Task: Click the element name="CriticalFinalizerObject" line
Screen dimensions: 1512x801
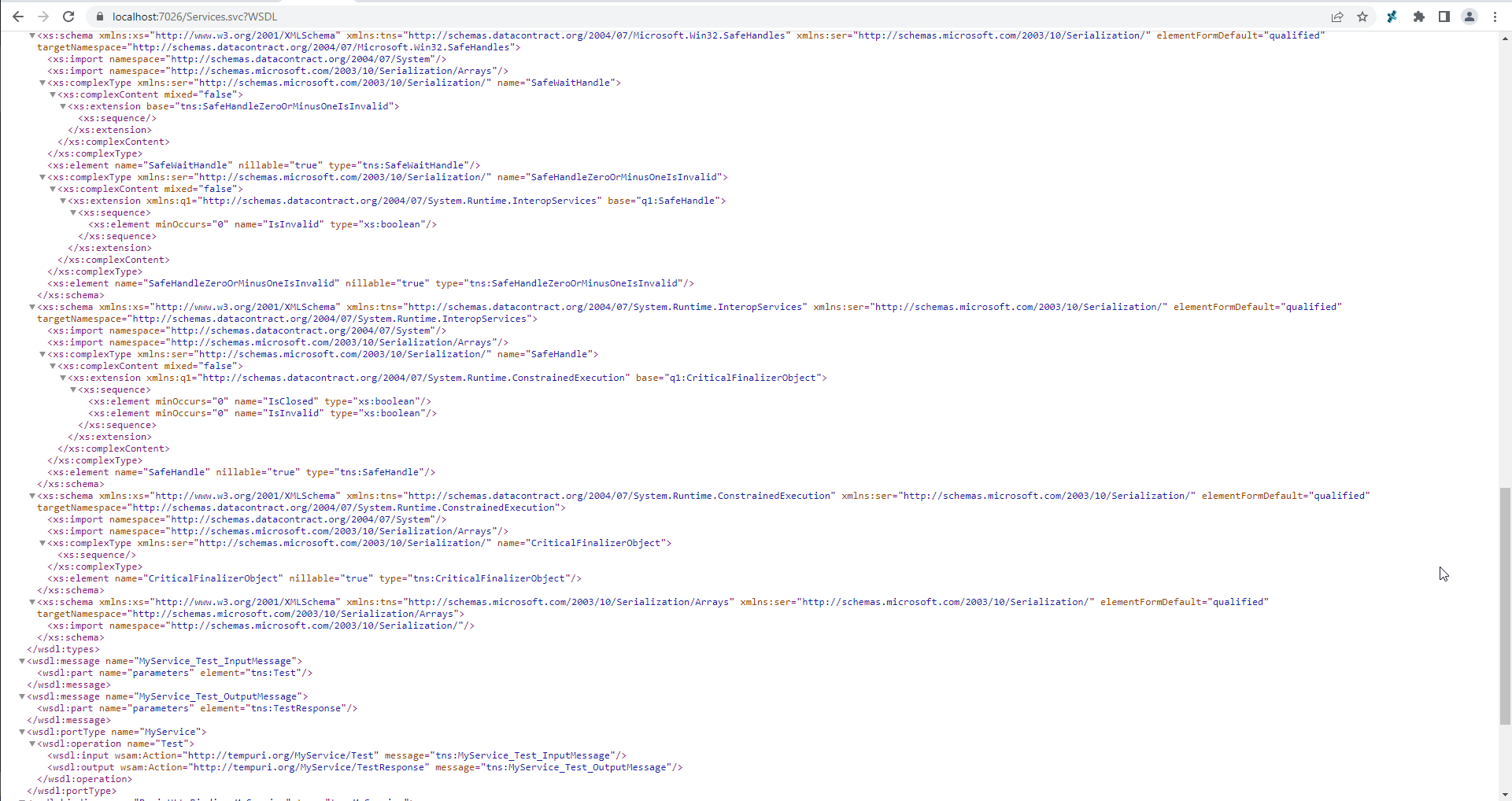Action: pos(315,578)
